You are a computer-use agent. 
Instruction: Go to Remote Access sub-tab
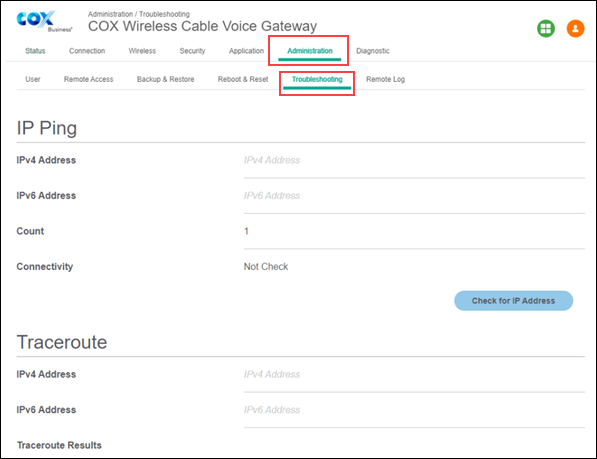pyautogui.click(x=88, y=79)
